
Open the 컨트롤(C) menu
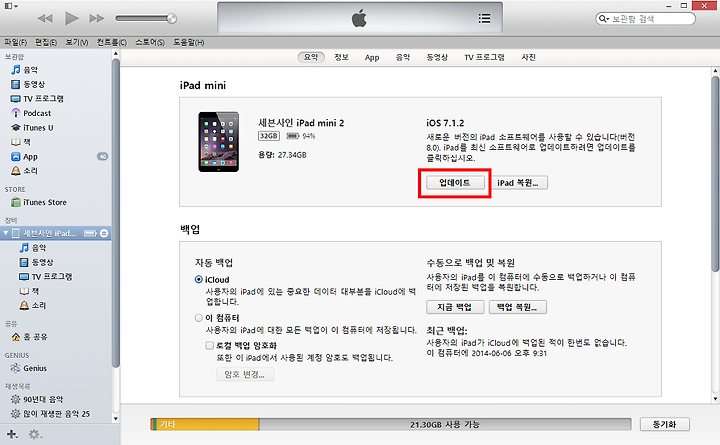pos(112,42)
